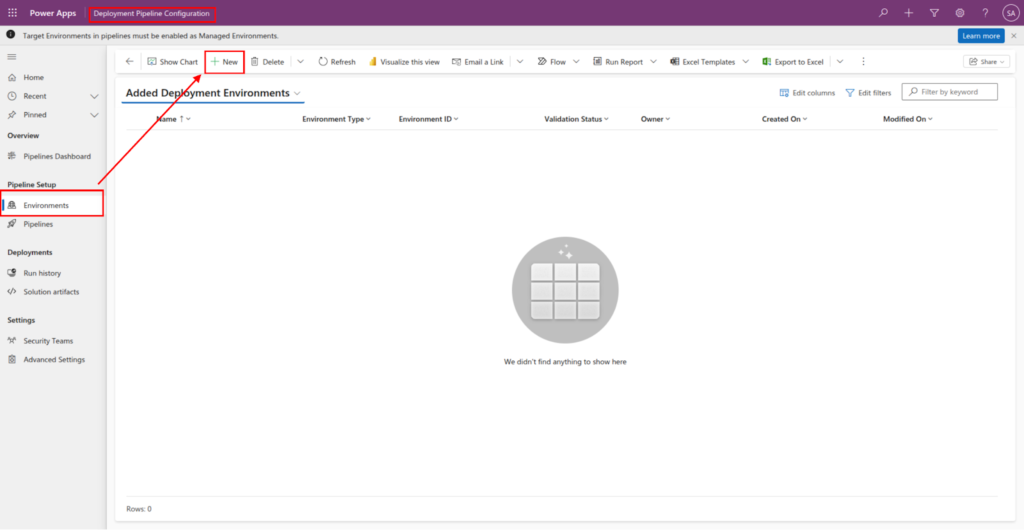
Task: Collapse the sidebar with hamburger icon
Action: click(x=12, y=58)
